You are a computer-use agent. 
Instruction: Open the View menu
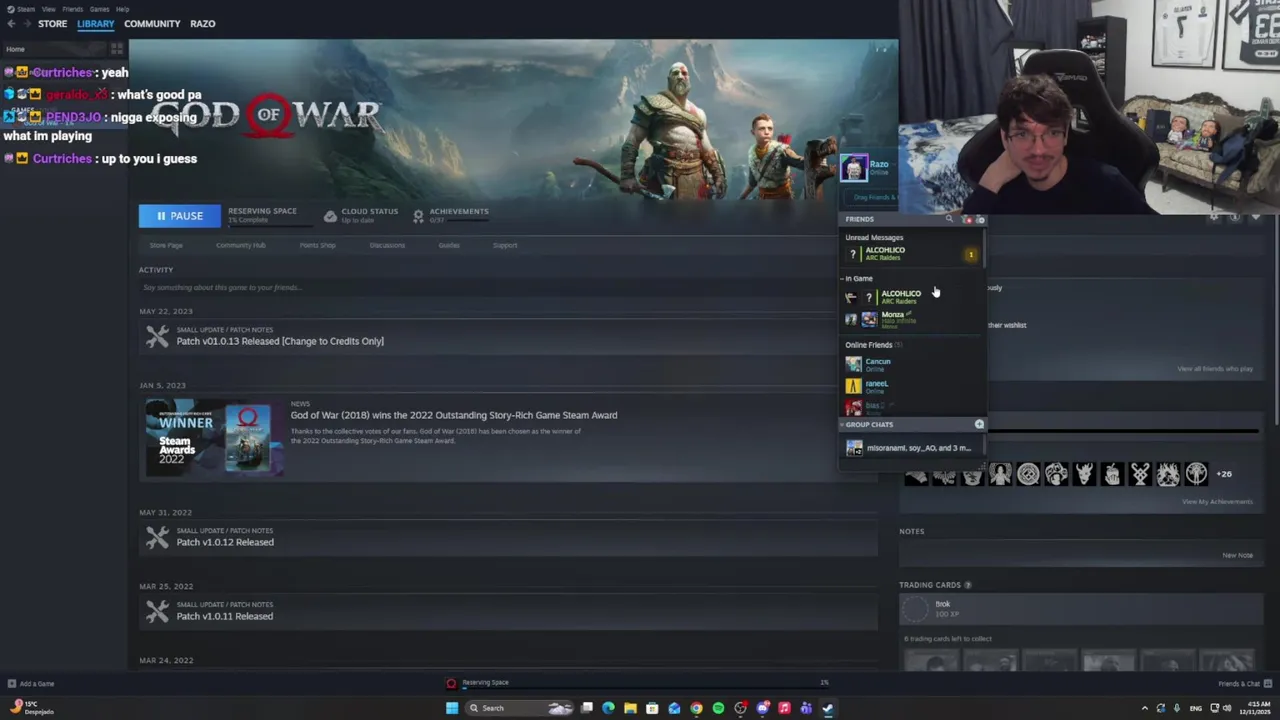pos(48,9)
